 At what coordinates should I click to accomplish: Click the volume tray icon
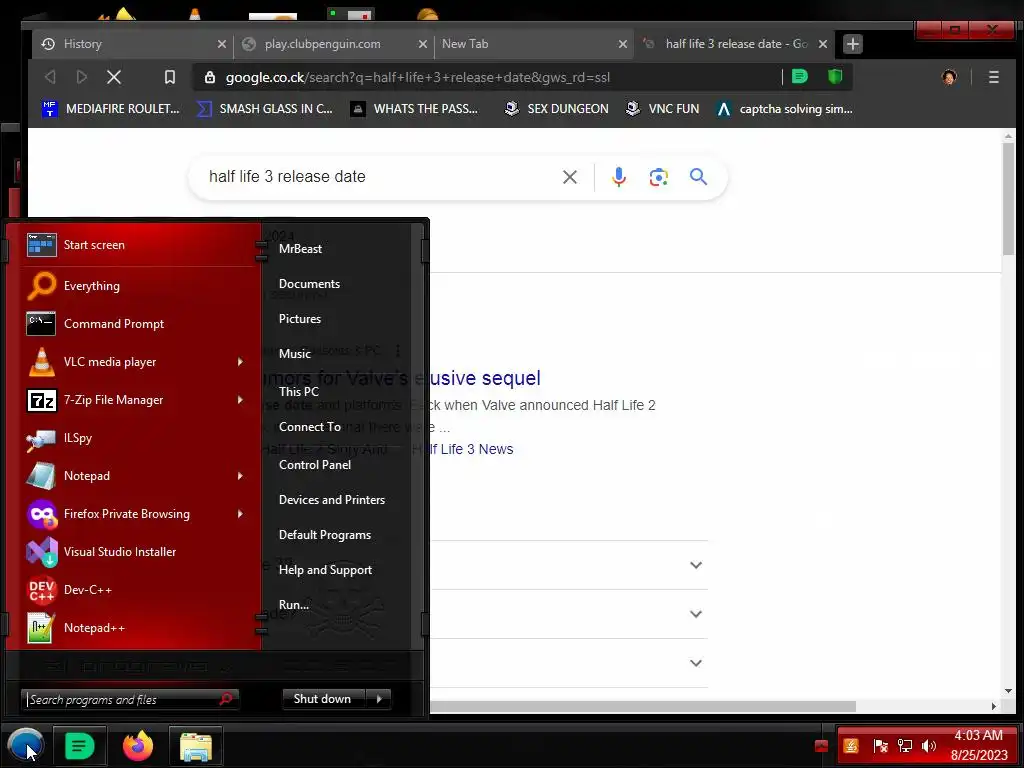(x=929, y=746)
